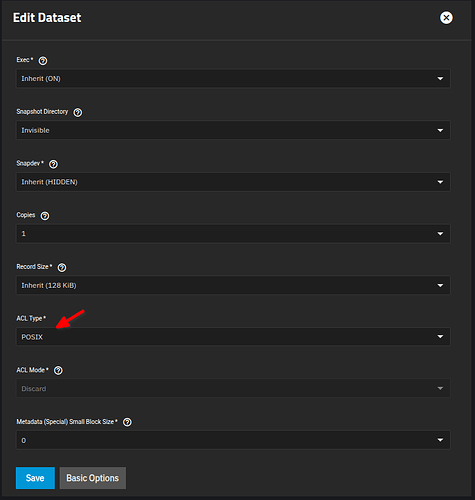Image resolution: width=475 pixels, height=500 pixels.
Task: Switch to Basic Options
Action: tap(93, 478)
